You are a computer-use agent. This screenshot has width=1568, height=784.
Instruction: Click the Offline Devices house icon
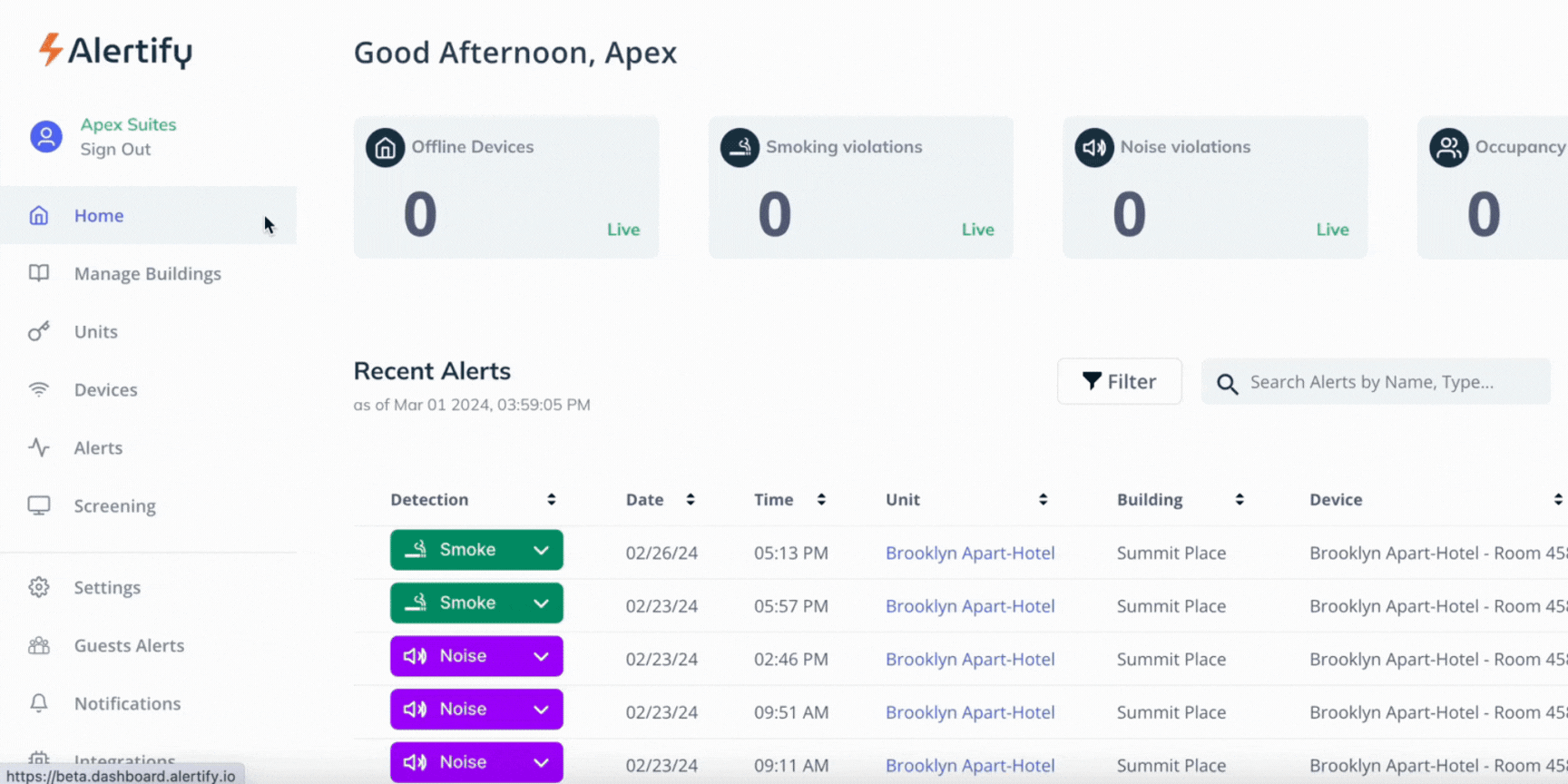[385, 148]
